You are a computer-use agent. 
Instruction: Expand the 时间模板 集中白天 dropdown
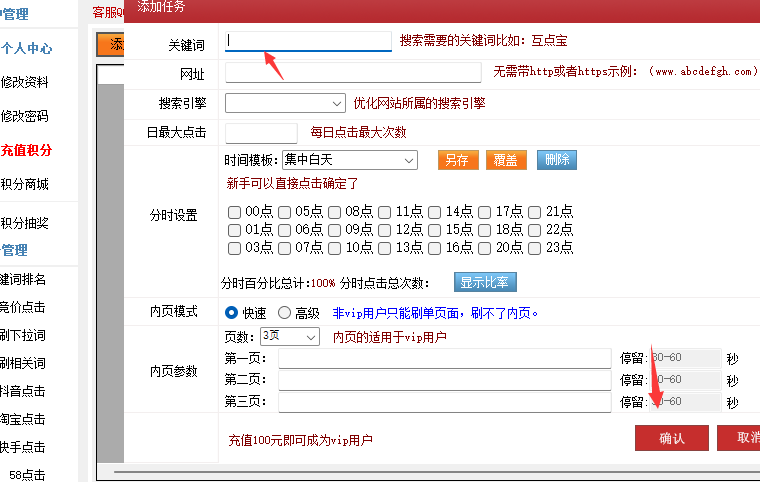[x=349, y=160]
